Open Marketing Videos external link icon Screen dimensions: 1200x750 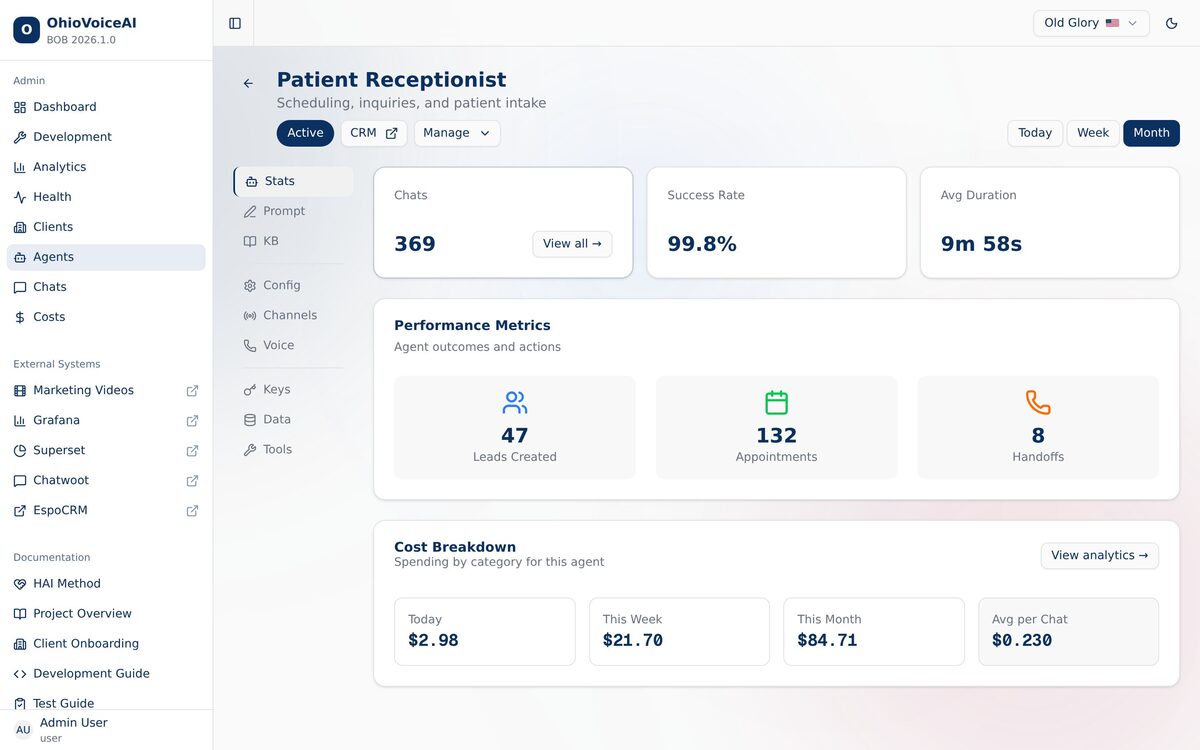click(192, 391)
